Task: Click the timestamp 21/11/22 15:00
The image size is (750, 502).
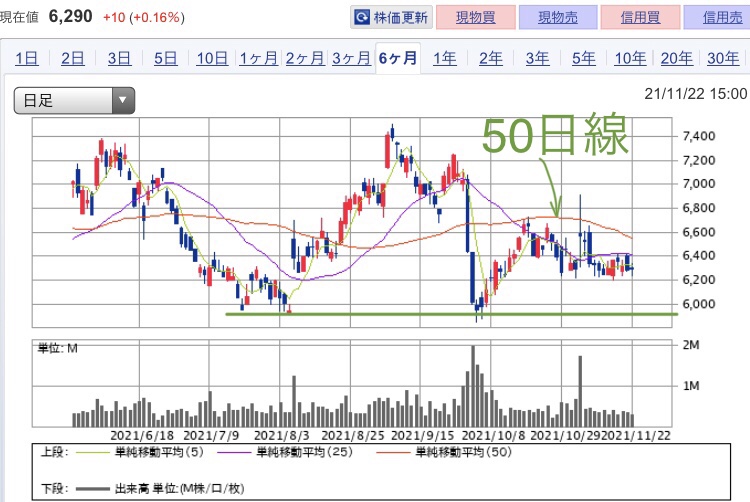Action: [x=695, y=94]
